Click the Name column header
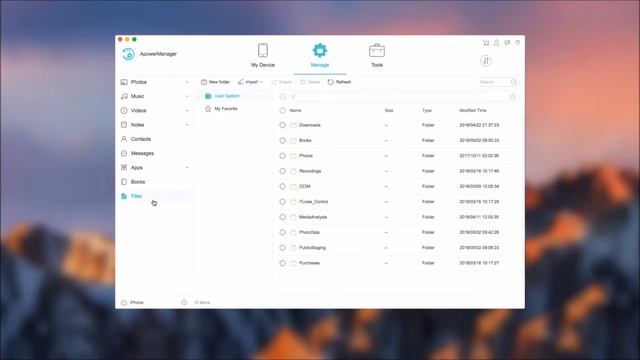The width and height of the screenshot is (640, 360). pos(295,111)
